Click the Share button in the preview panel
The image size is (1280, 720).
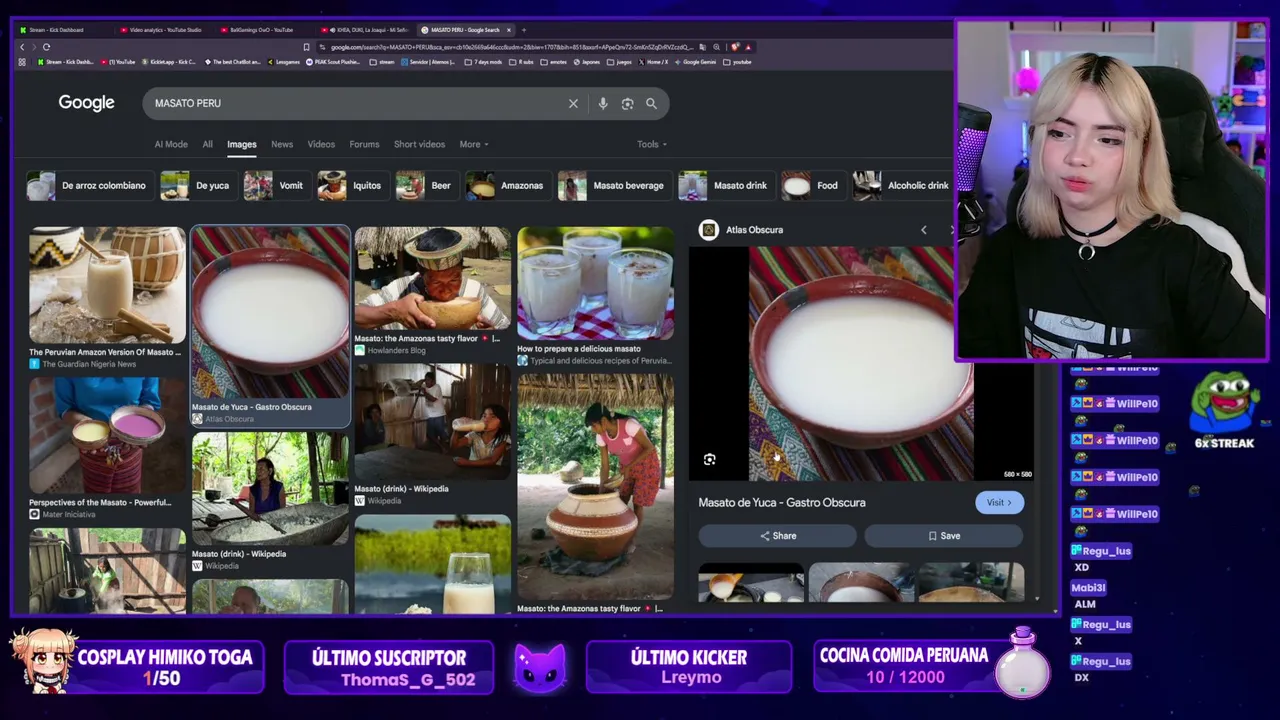click(x=777, y=536)
